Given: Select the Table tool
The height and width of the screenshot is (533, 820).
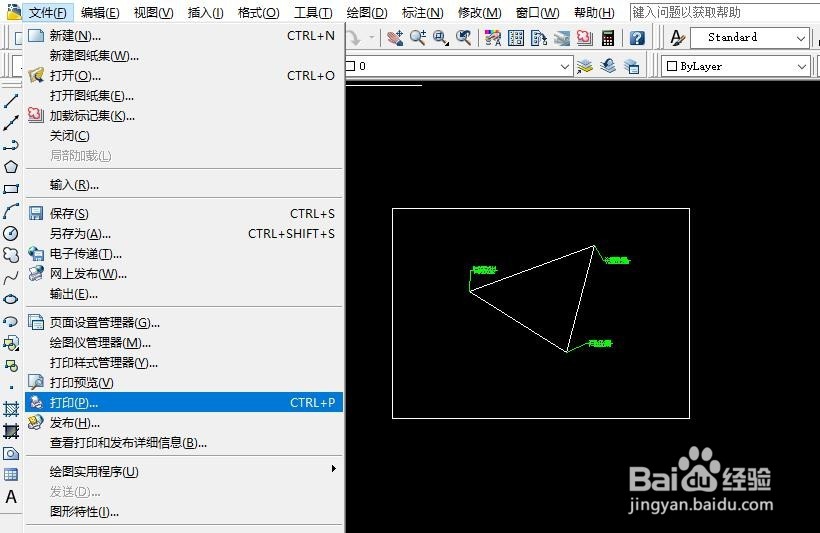Looking at the screenshot, I should pos(11,475).
